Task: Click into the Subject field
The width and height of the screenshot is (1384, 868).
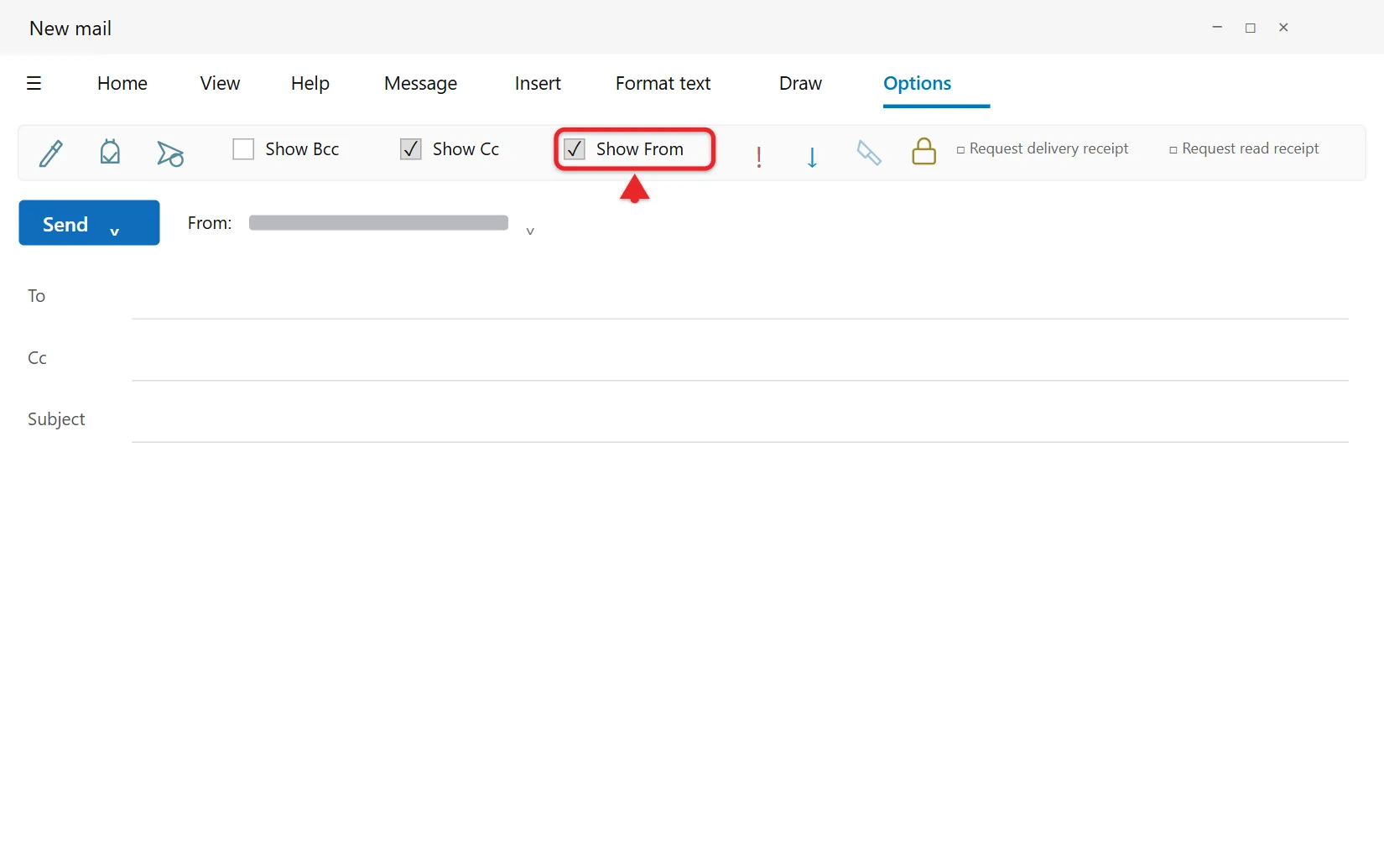Action: coord(740,419)
